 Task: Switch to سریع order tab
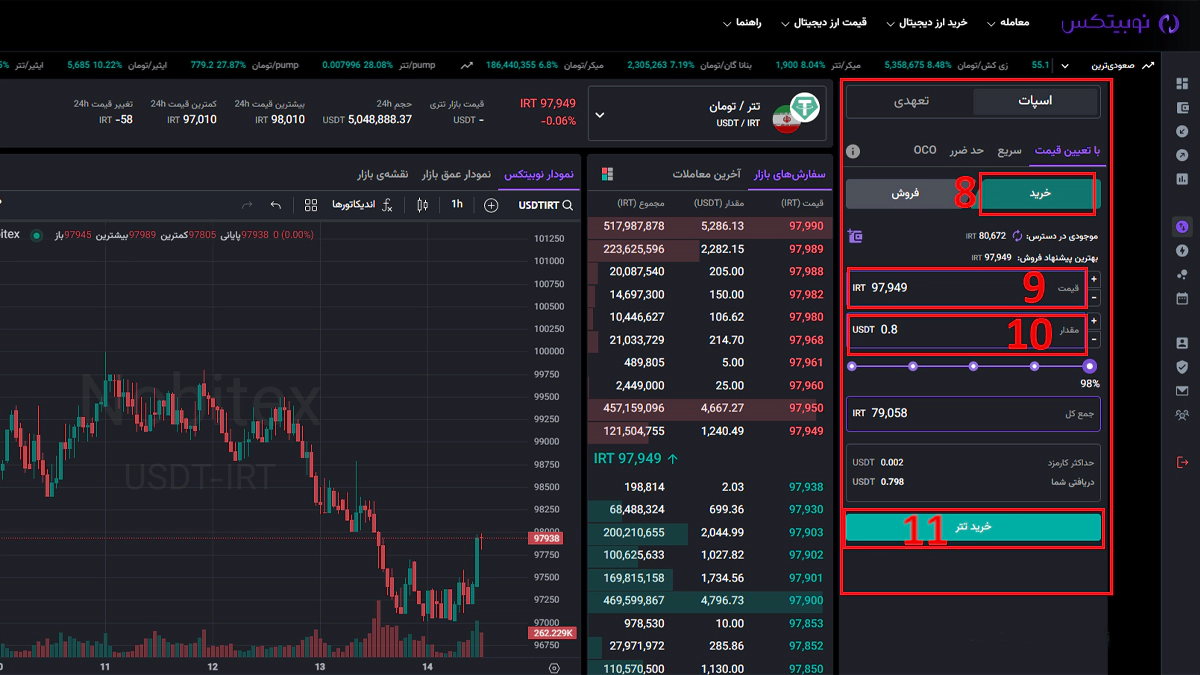click(1009, 150)
